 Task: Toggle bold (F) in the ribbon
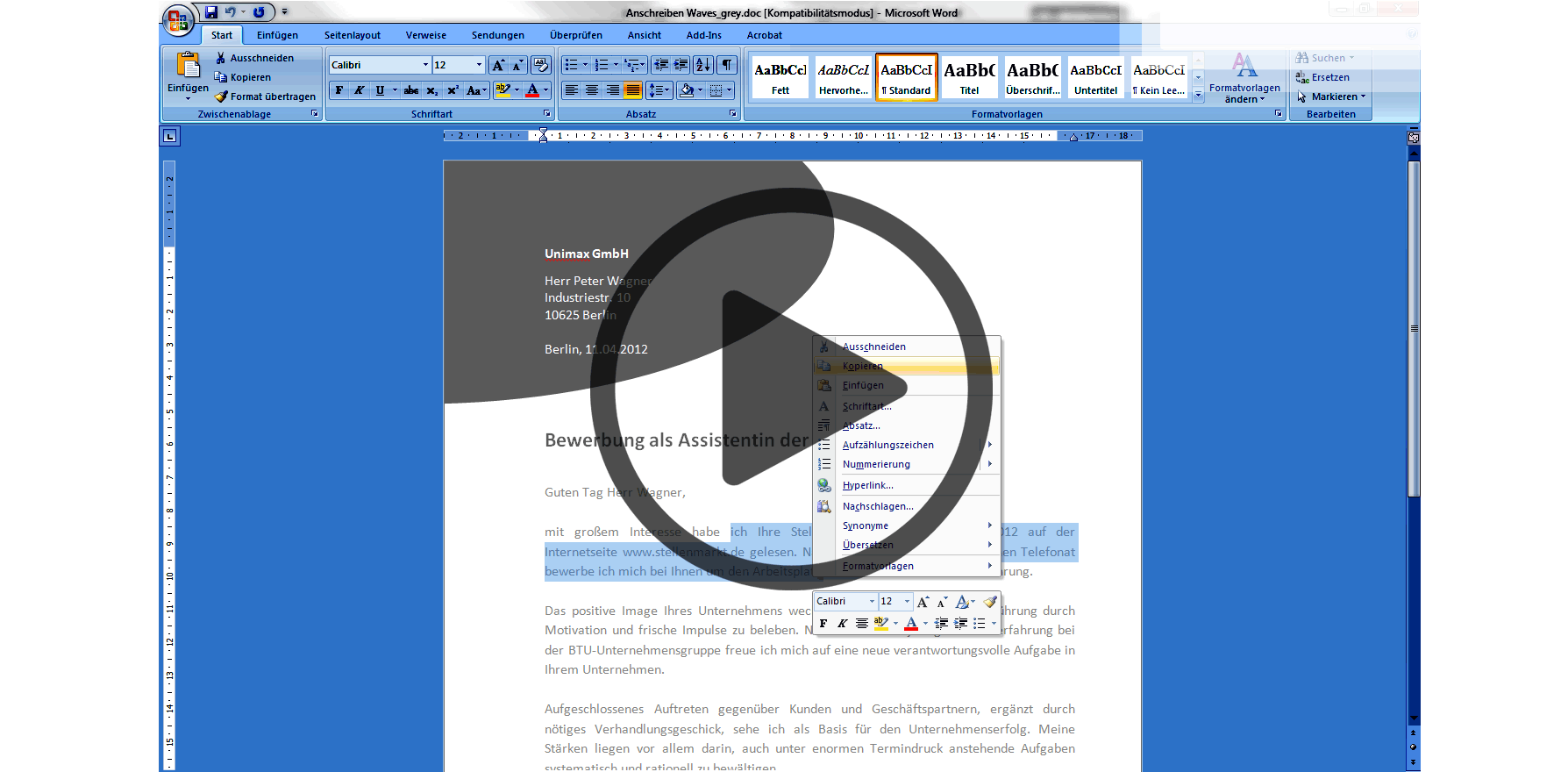[339, 90]
